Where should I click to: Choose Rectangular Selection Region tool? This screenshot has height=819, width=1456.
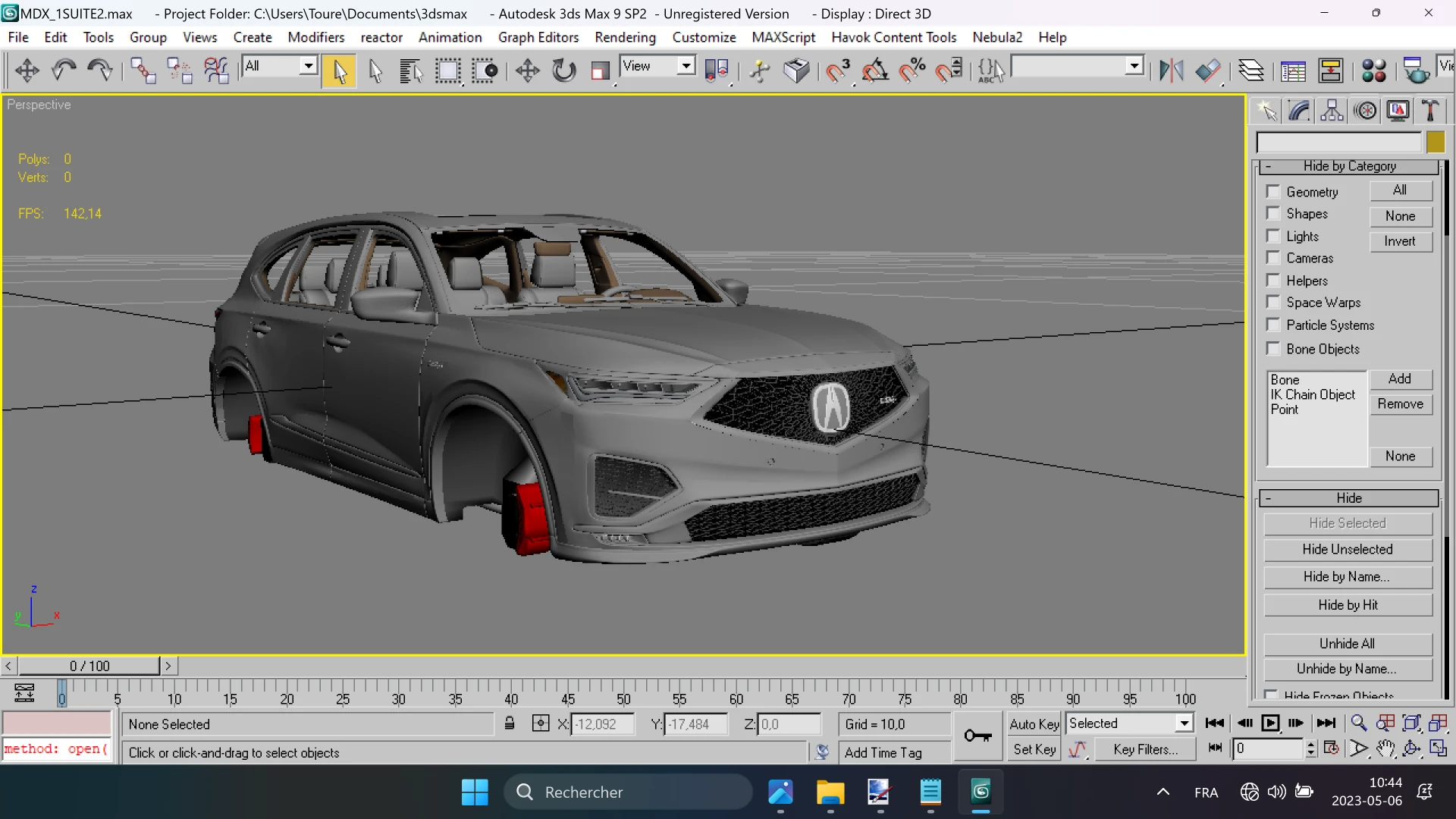(x=448, y=71)
